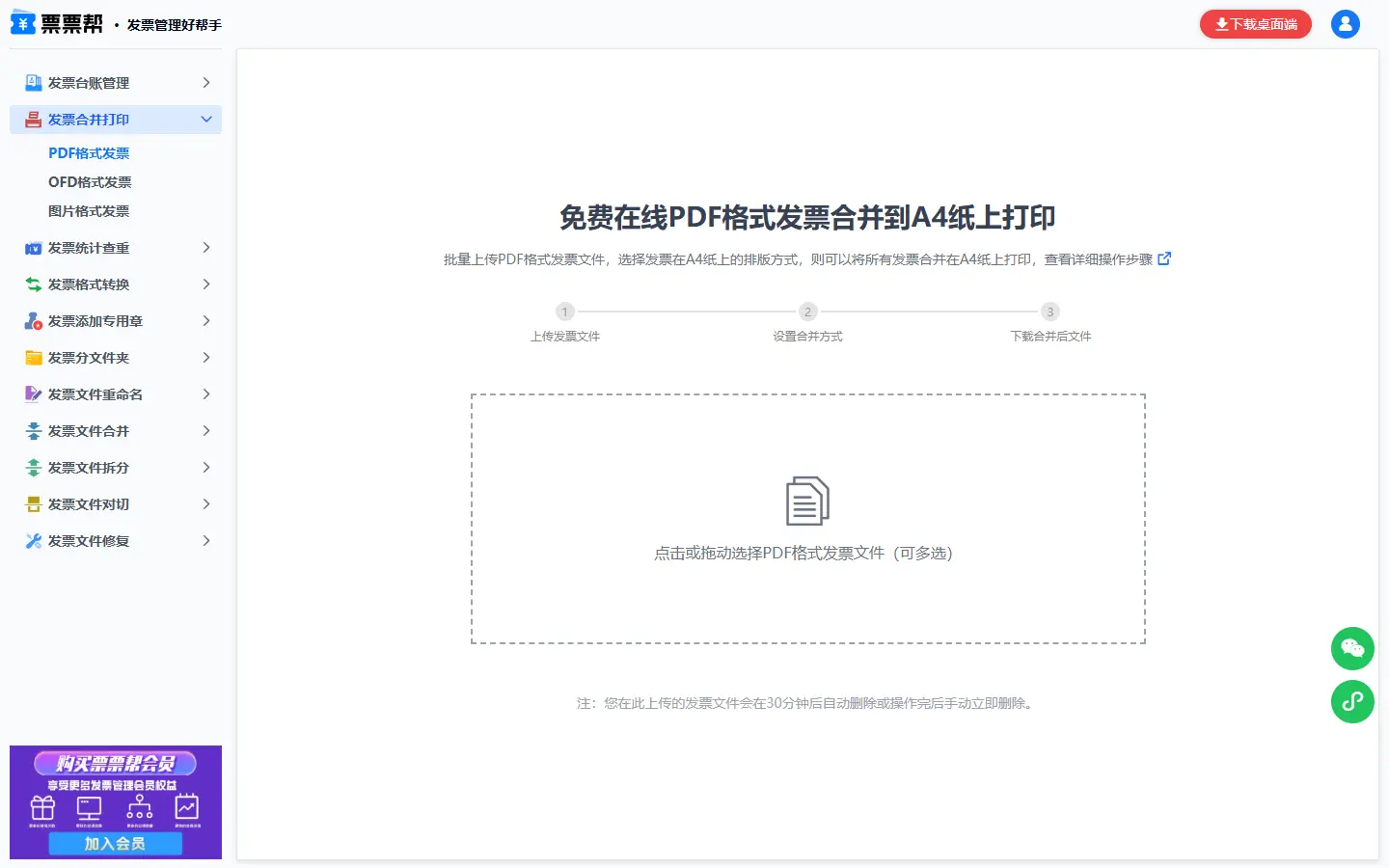Click the 发票台账管理 ledger icon

[34, 83]
